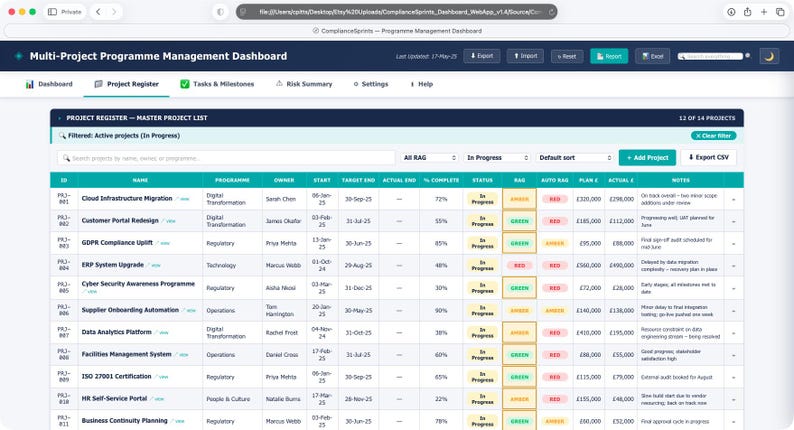Collapse the Project Register panel triangle

[60, 118]
